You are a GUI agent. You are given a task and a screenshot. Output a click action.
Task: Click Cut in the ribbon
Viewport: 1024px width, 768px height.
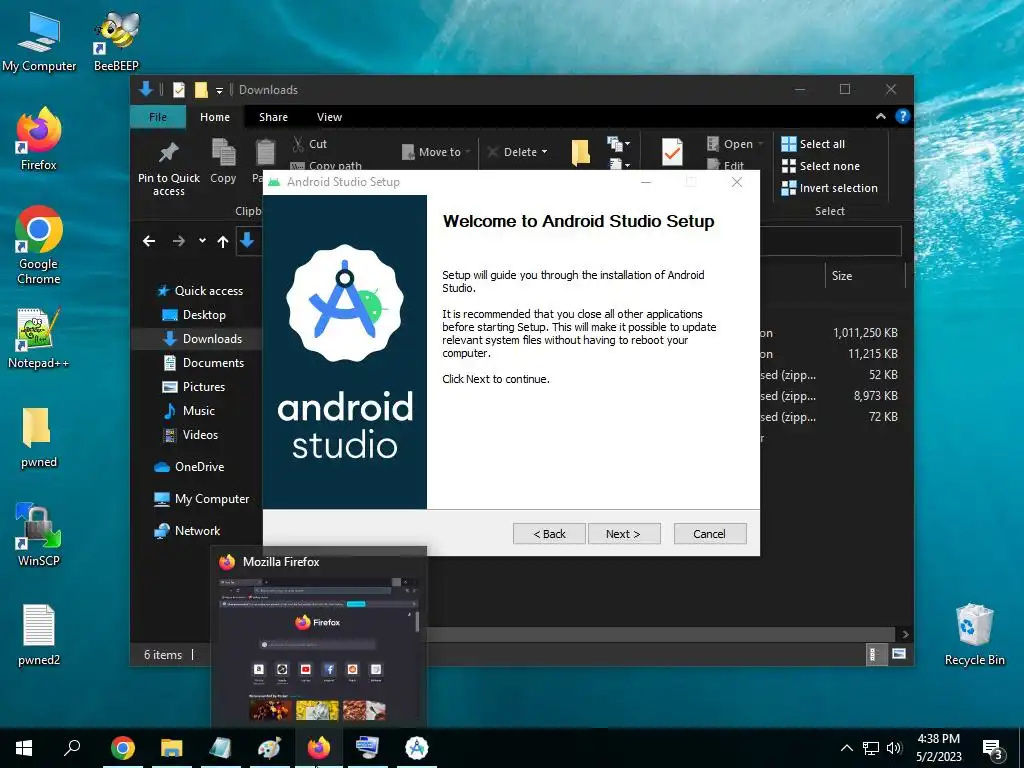click(x=310, y=144)
